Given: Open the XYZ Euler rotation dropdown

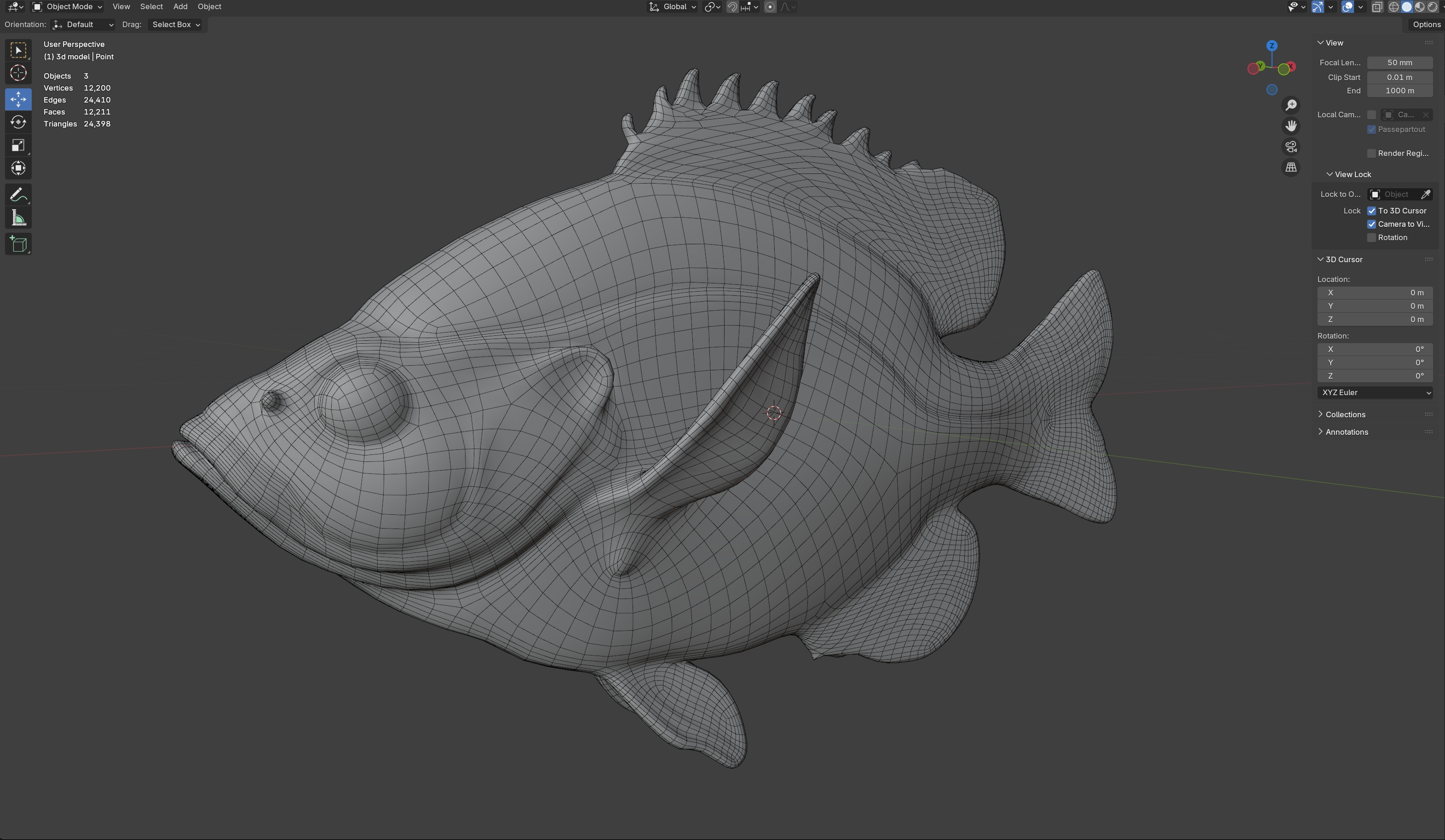Looking at the screenshot, I should coord(1375,393).
